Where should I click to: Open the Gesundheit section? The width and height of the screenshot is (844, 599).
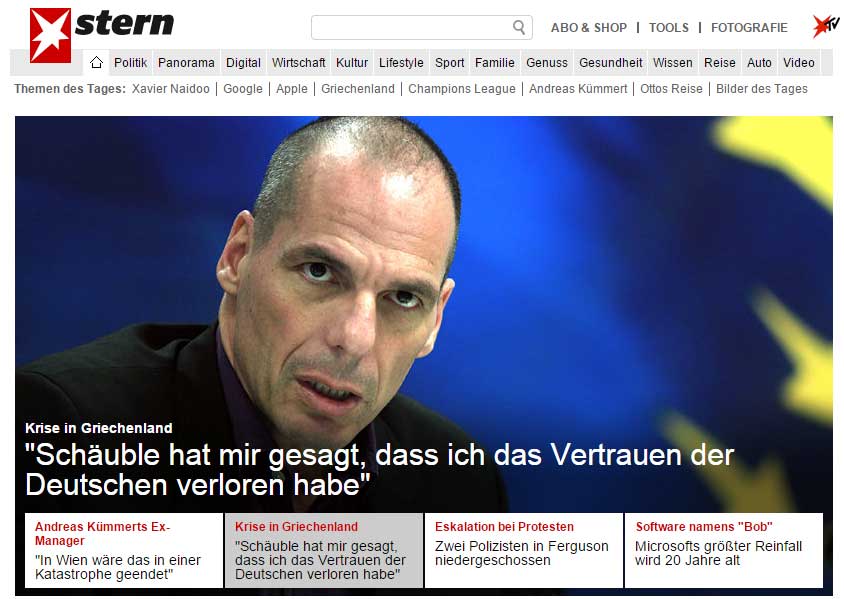click(610, 63)
